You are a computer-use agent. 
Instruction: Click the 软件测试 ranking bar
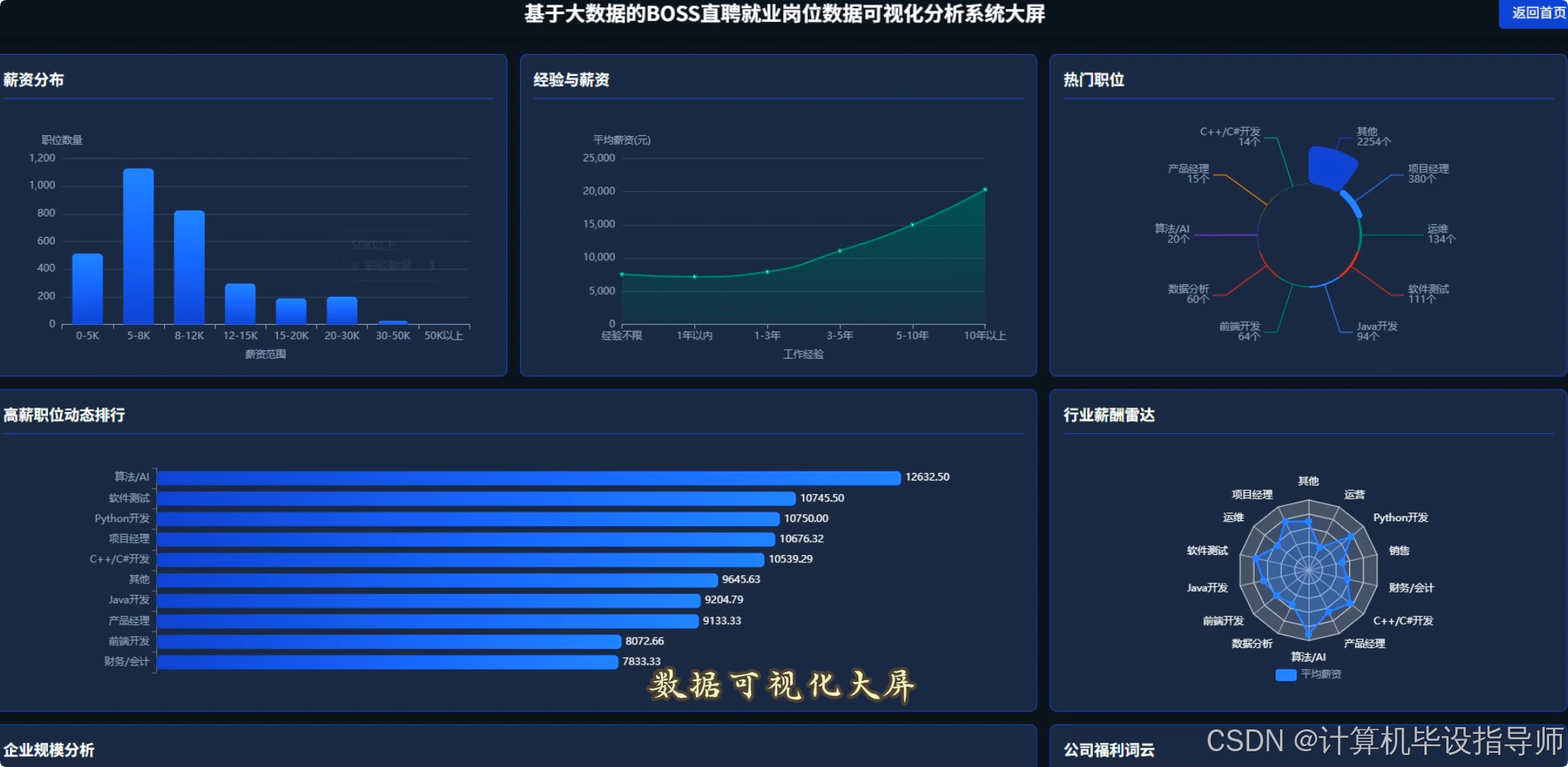476,499
